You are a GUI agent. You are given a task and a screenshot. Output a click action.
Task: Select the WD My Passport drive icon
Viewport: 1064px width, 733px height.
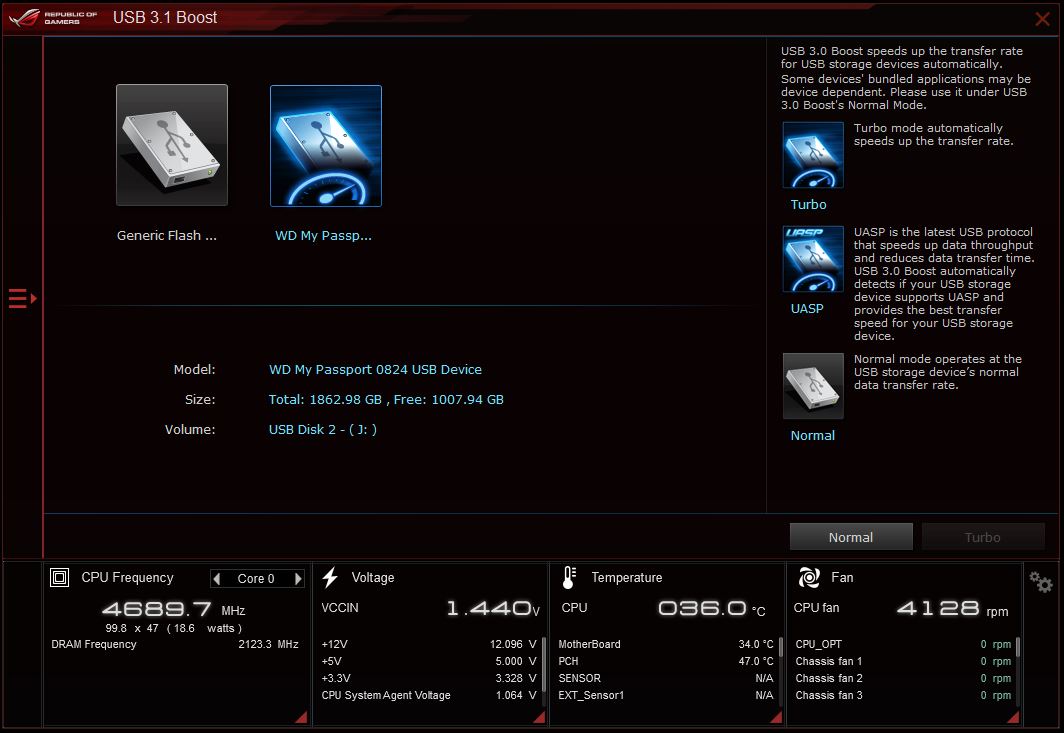[x=325, y=144]
